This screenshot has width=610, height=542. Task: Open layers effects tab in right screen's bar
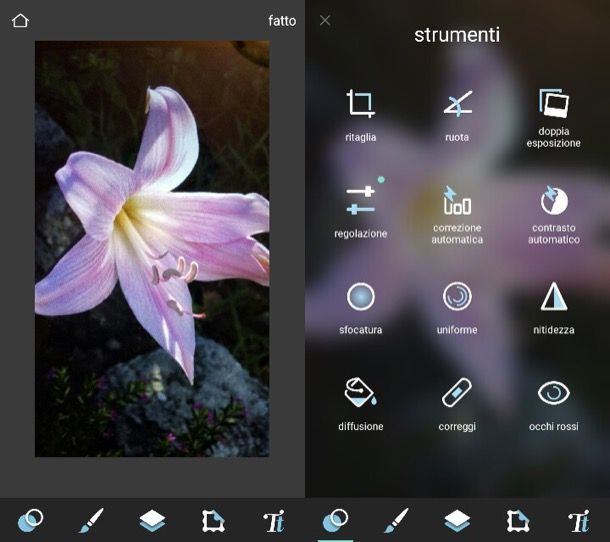(x=458, y=521)
